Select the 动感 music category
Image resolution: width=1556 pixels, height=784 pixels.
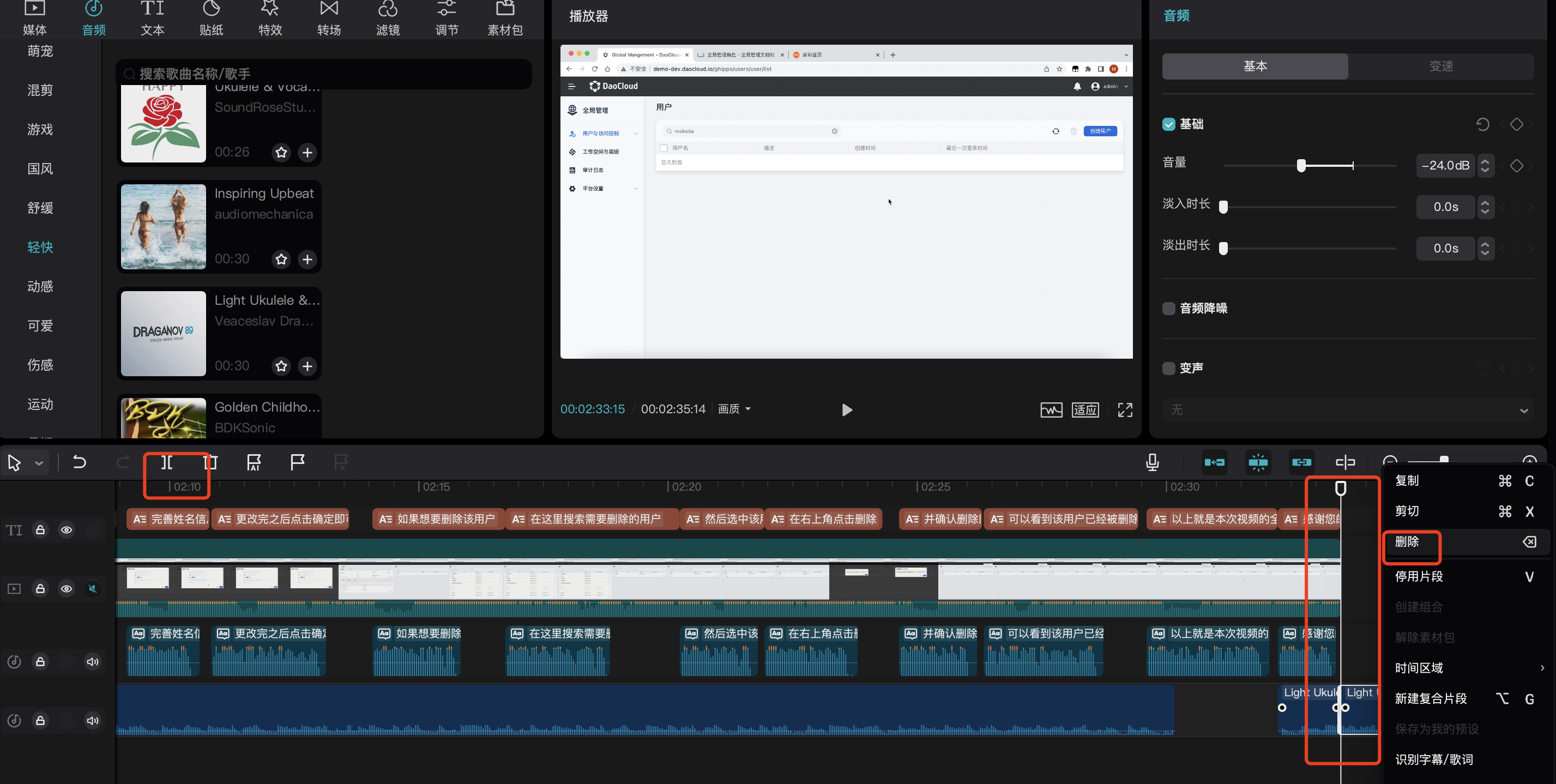click(x=40, y=286)
